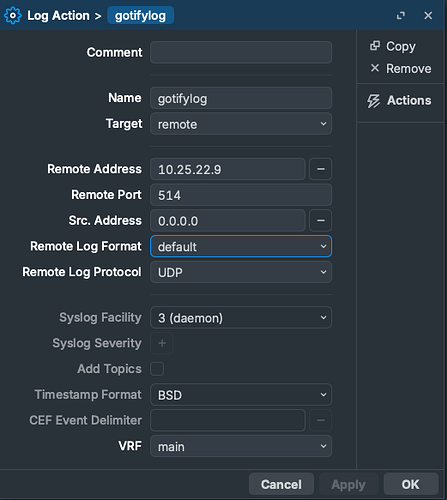The height and width of the screenshot is (500, 447).
Task: Open the VRF dropdown showing main
Action: click(x=241, y=446)
